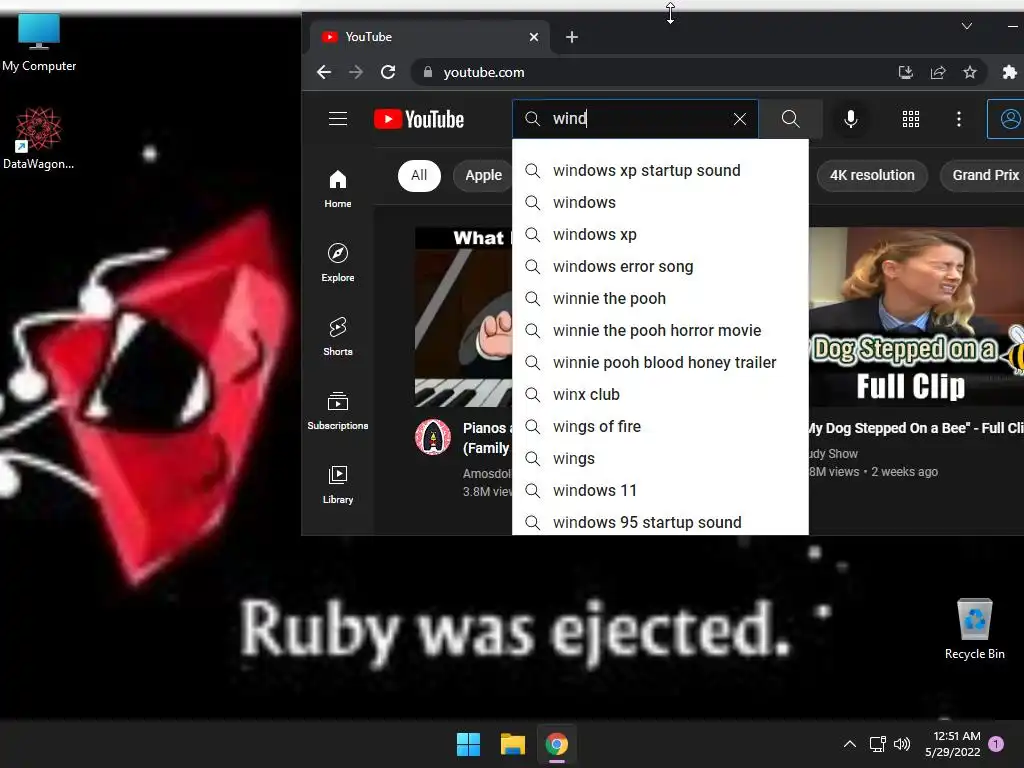Viewport: 1024px width, 768px height.
Task: Open YouTube settings three-dot menu
Action: (x=959, y=119)
